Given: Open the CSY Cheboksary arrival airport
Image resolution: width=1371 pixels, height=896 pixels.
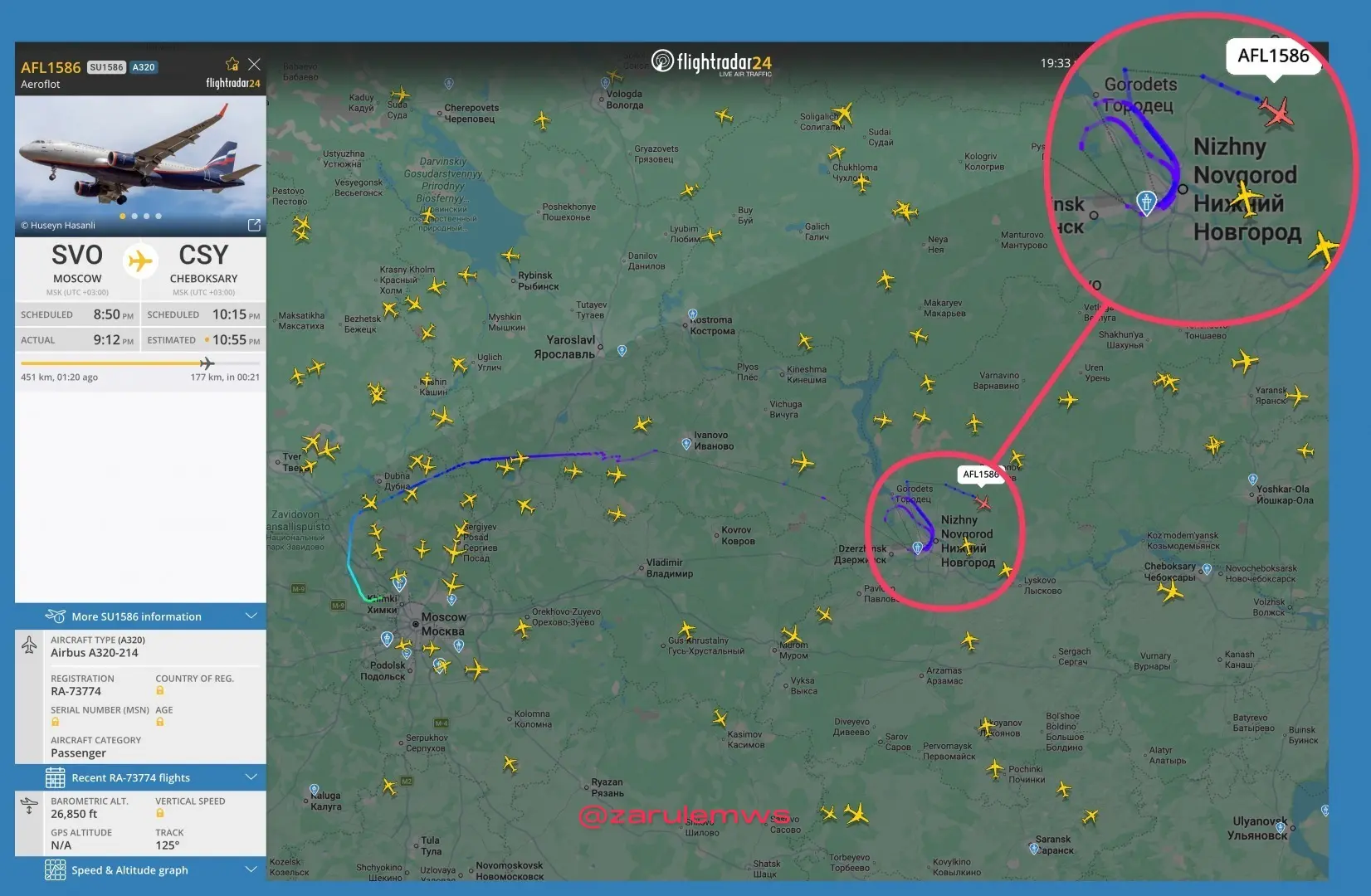Looking at the screenshot, I should (x=203, y=269).
